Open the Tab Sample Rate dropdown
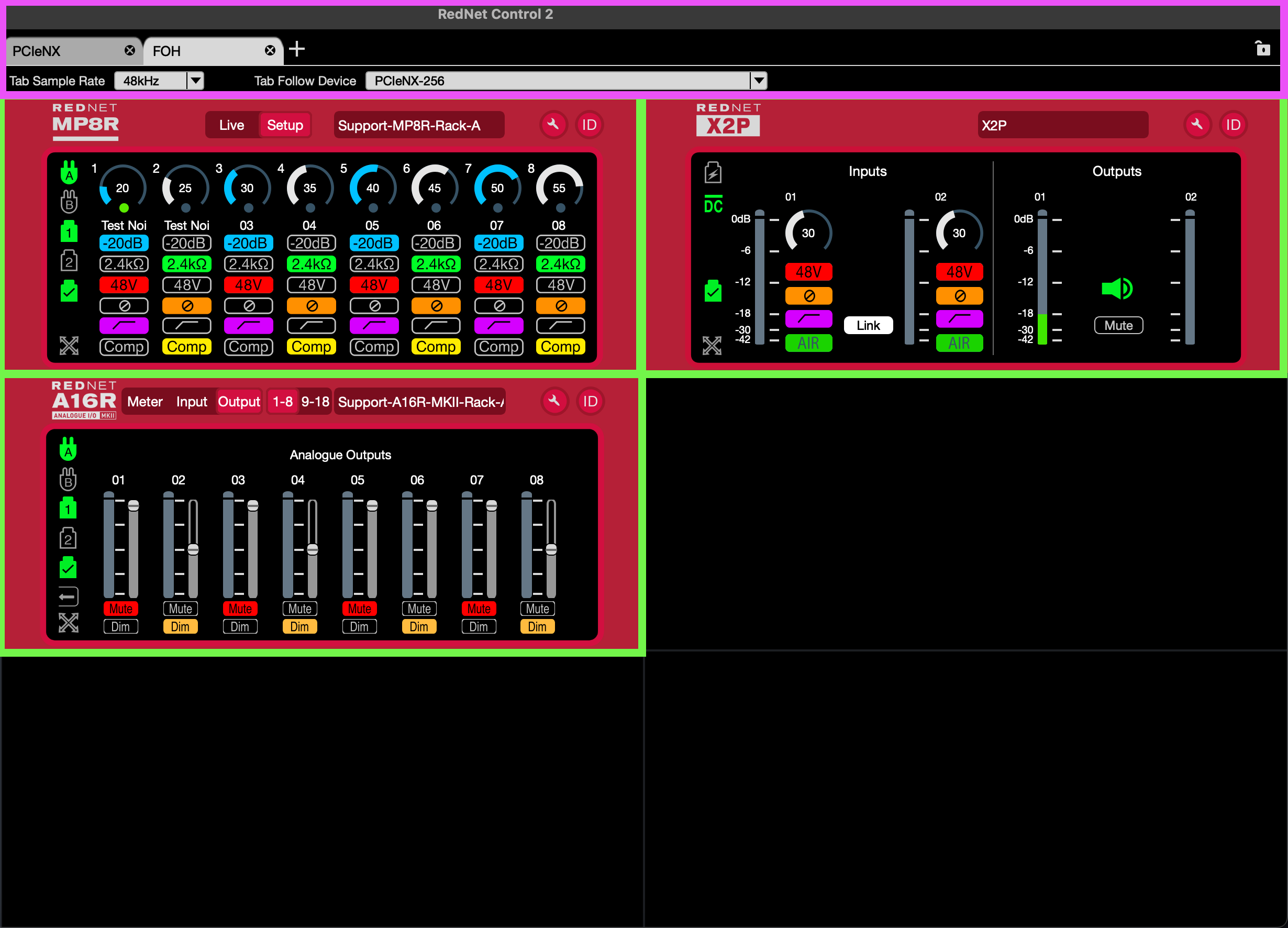Screen dimensions: 1288x928 (x=159, y=81)
